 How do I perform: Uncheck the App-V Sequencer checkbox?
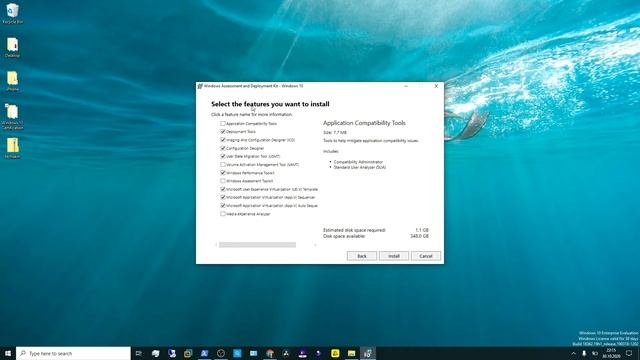(x=223, y=198)
